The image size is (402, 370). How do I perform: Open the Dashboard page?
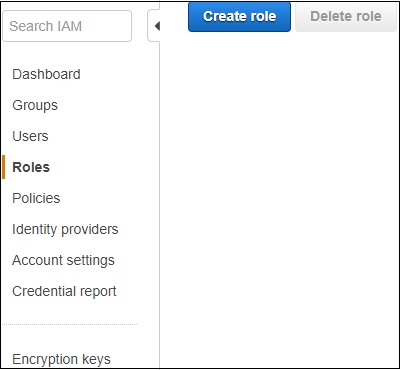click(x=46, y=74)
